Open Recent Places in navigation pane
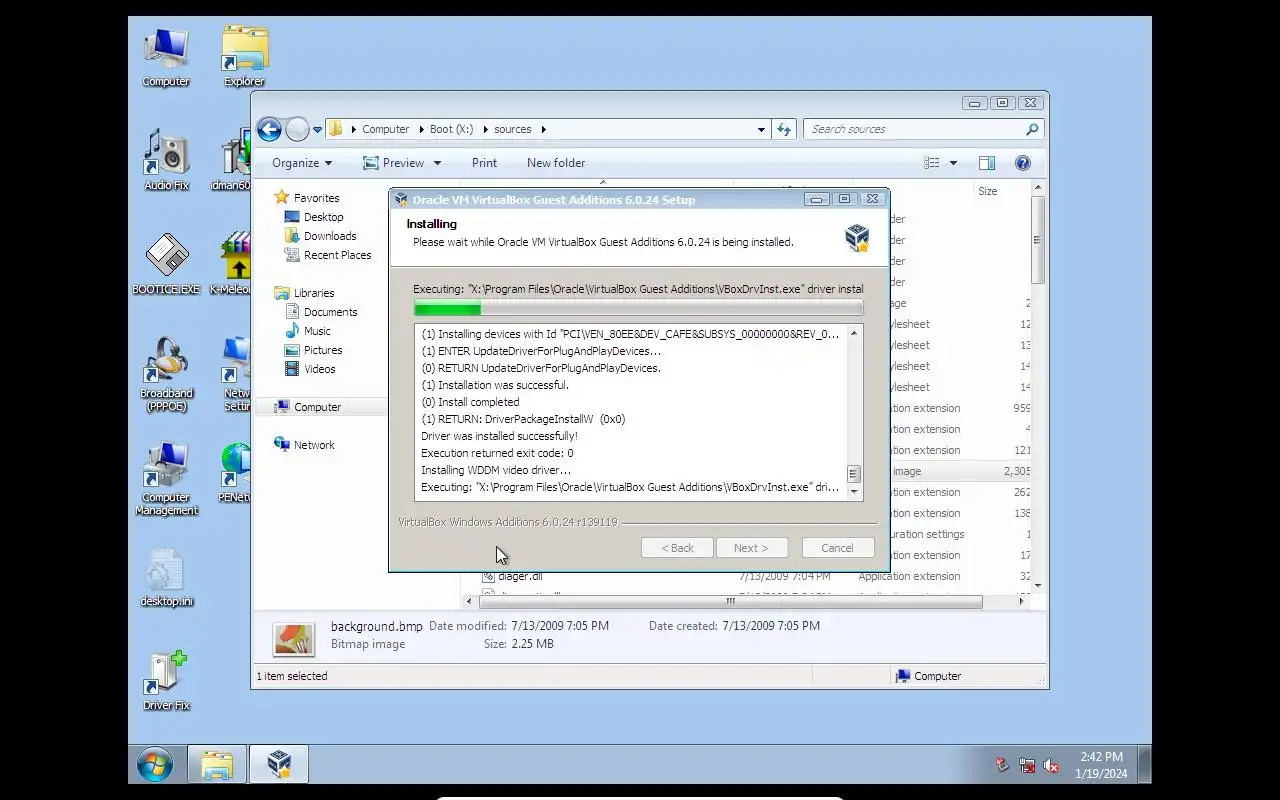 coord(337,255)
